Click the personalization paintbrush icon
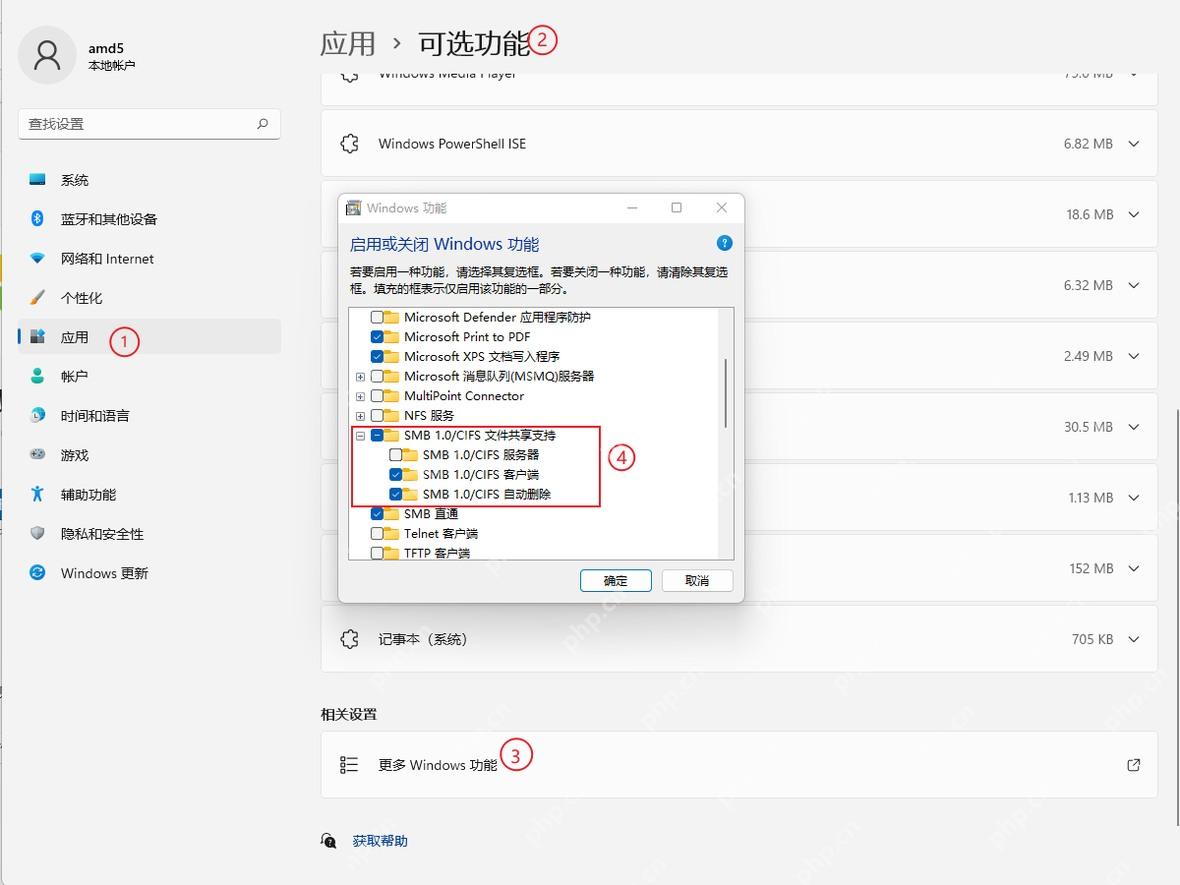The image size is (1180, 885). point(37,297)
